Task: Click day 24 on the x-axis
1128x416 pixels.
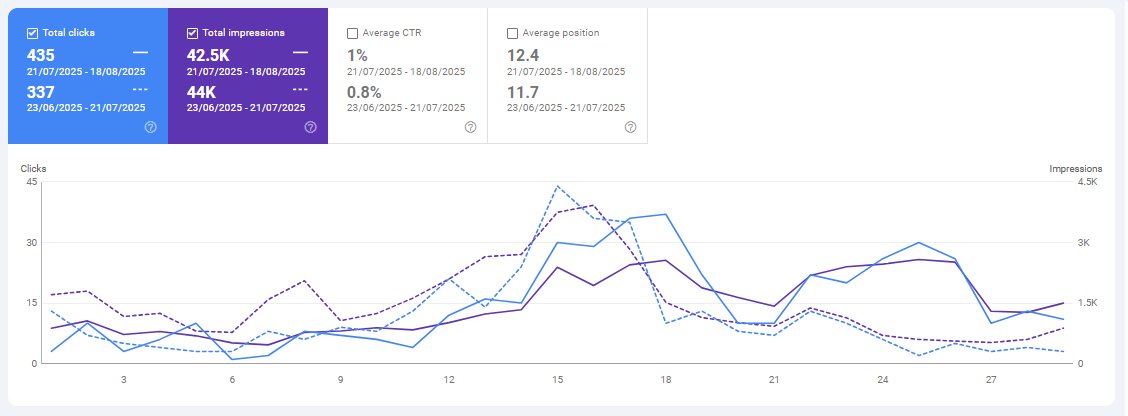Action: coord(883,379)
